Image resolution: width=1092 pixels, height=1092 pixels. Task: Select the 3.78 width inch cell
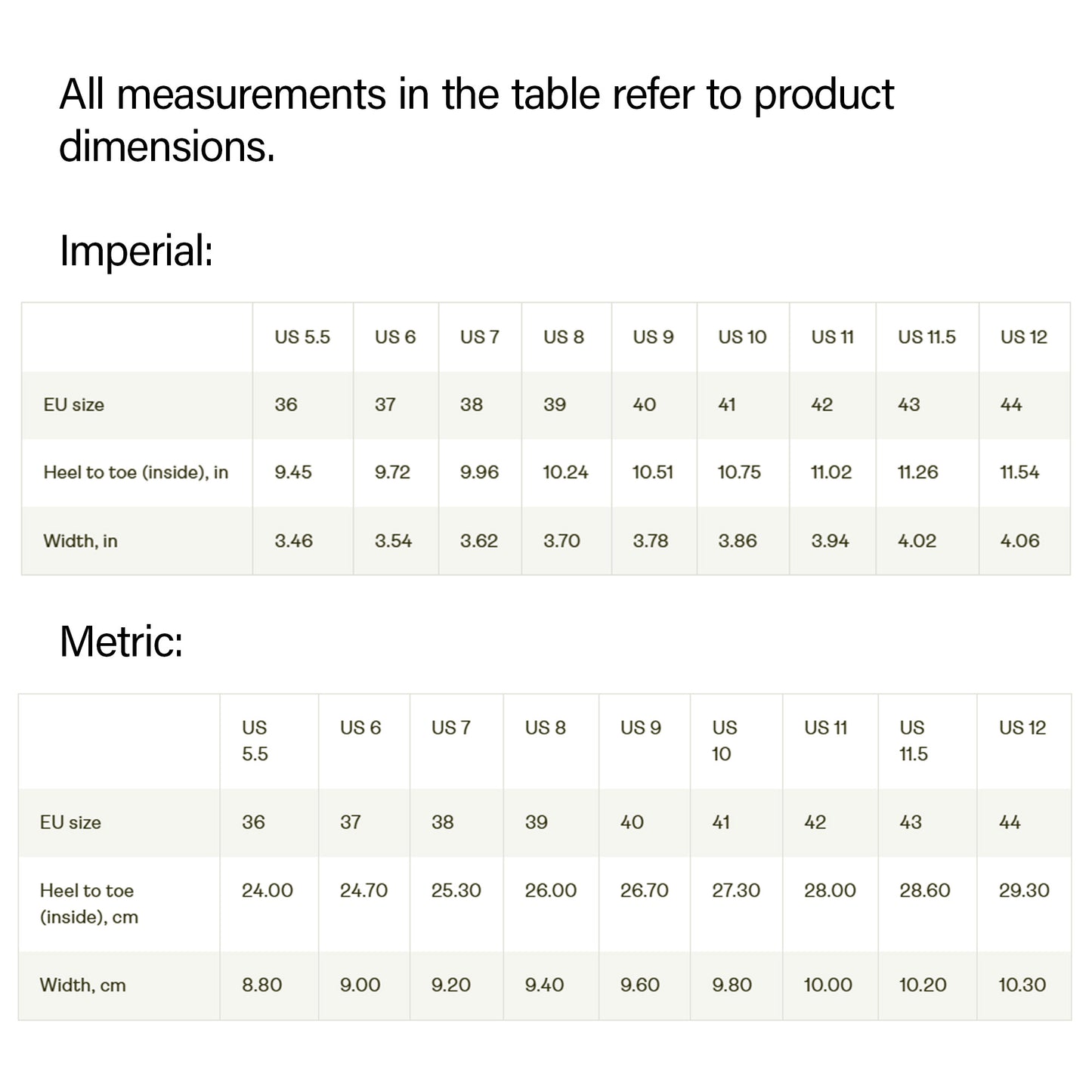651,541
